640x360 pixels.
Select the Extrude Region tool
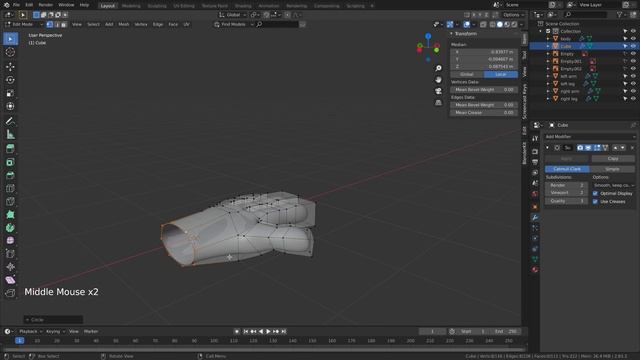pyautogui.click(x=10, y=149)
